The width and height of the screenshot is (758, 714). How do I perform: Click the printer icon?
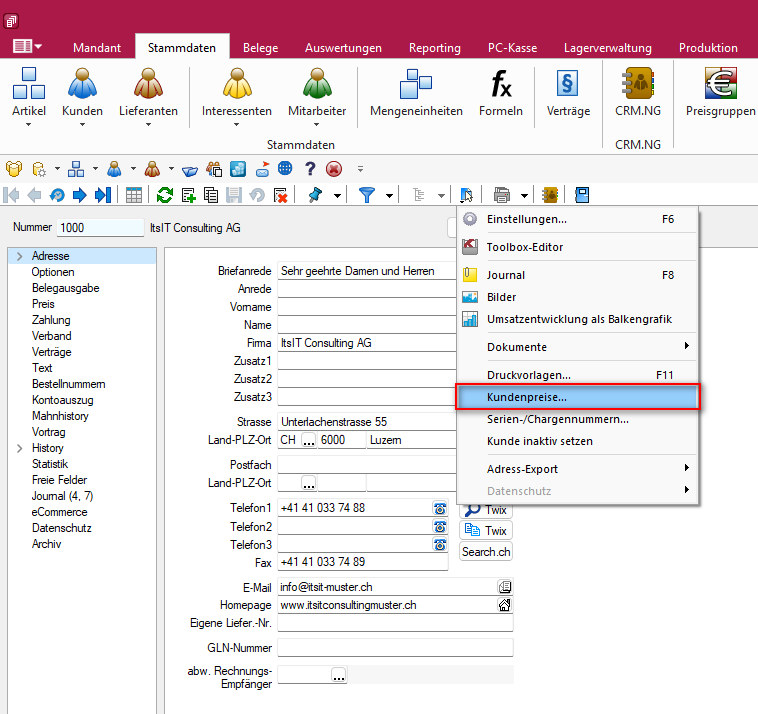[502, 195]
